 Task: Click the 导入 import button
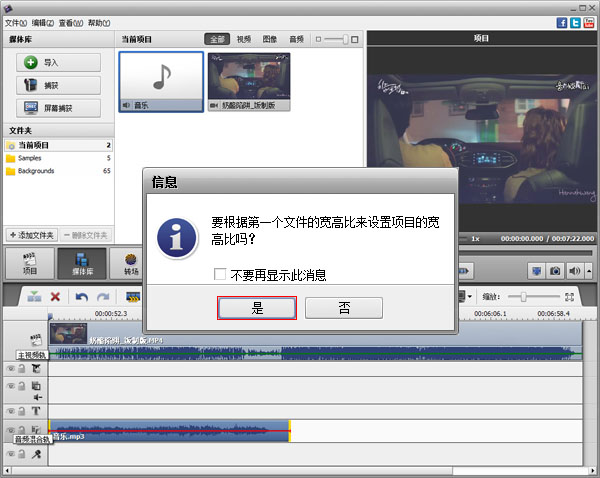click(59, 62)
